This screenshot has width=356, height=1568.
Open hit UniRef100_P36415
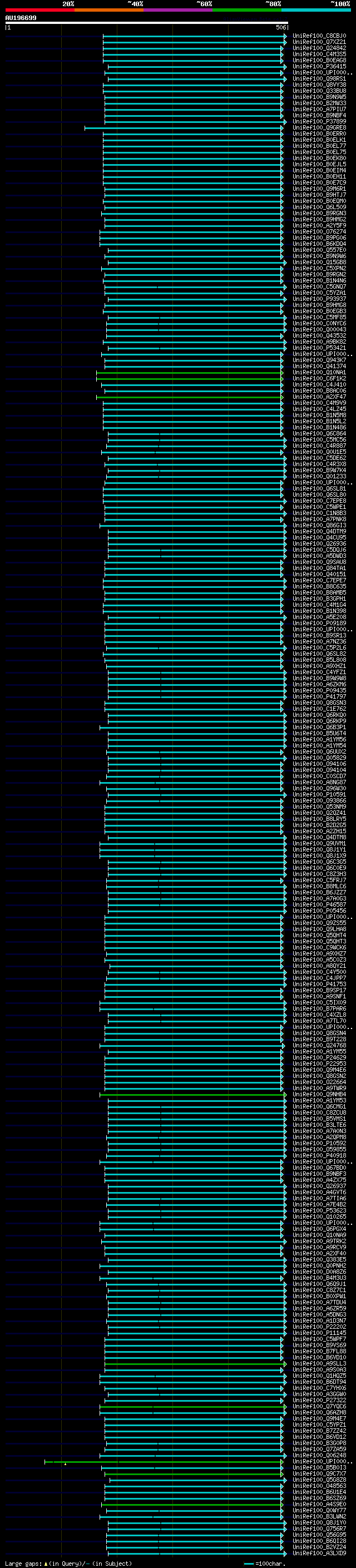click(x=319, y=66)
